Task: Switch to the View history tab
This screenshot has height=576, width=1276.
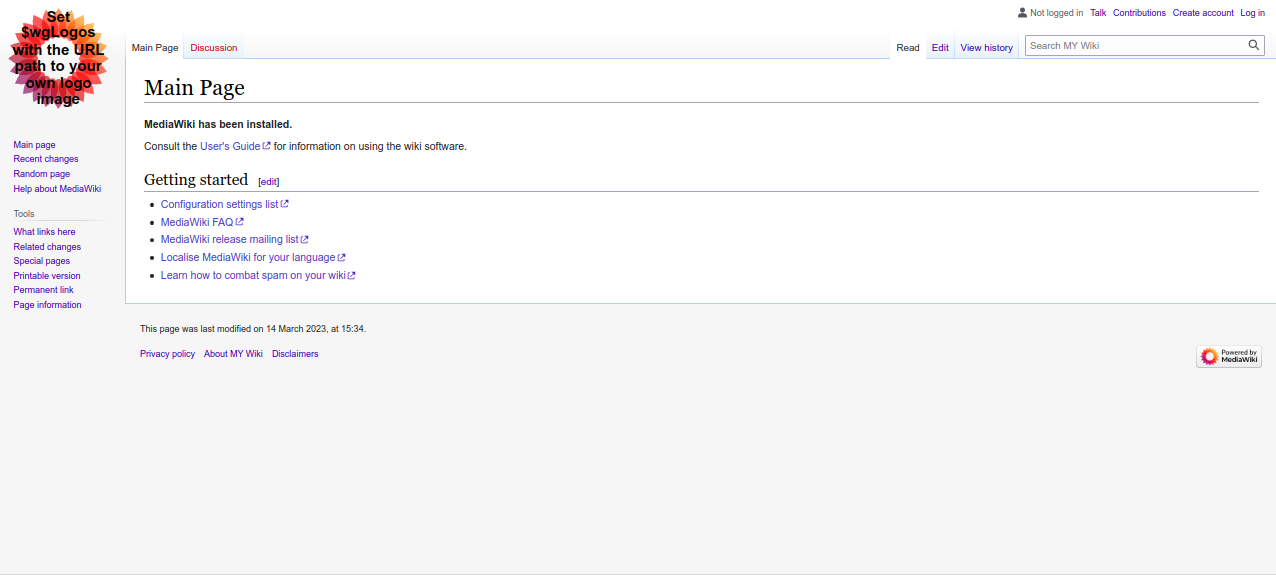Action: click(986, 48)
